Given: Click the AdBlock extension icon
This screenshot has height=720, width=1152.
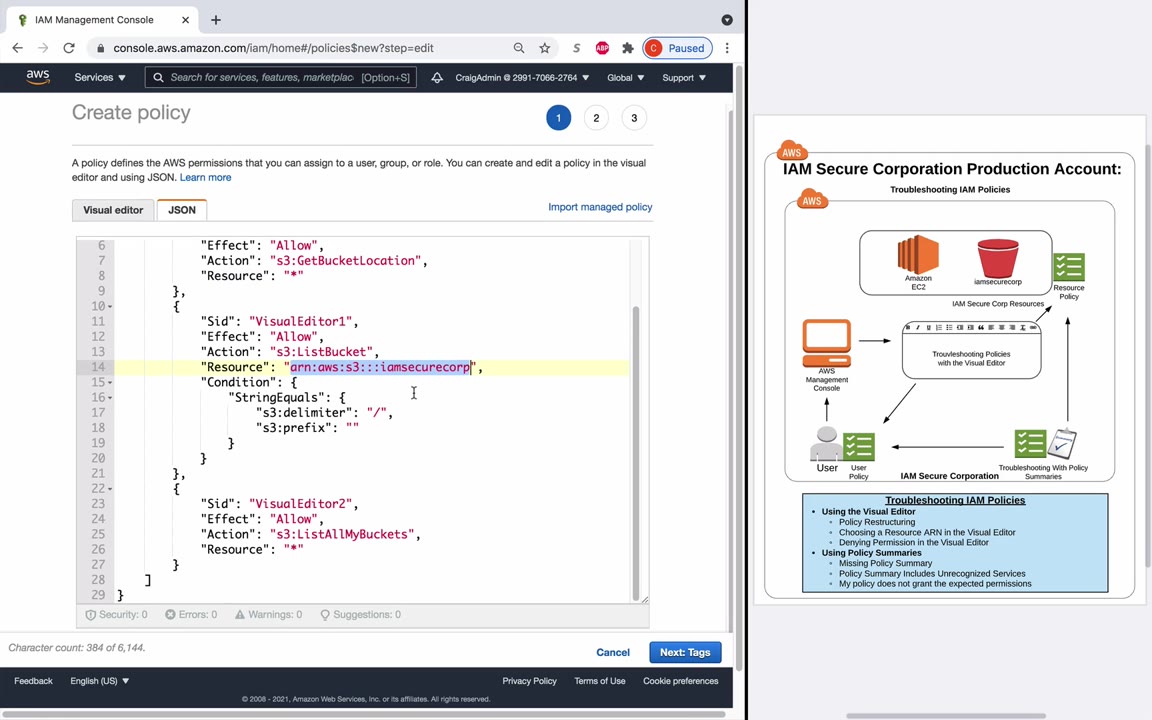Looking at the screenshot, I should (x=602, y=48).
